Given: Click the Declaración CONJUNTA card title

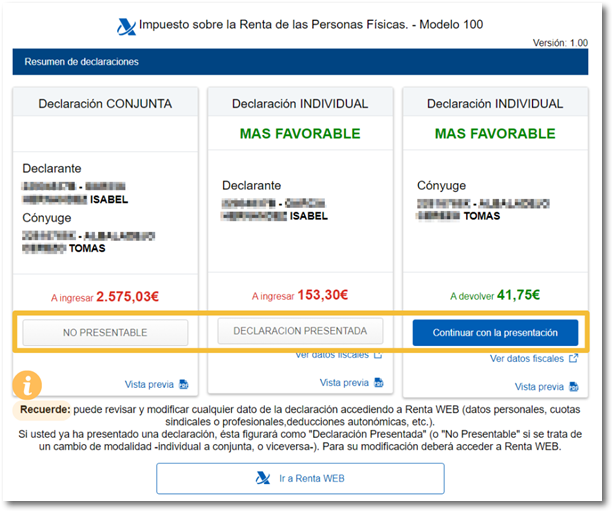Looking at the screenshot, I should pos(105,103).
